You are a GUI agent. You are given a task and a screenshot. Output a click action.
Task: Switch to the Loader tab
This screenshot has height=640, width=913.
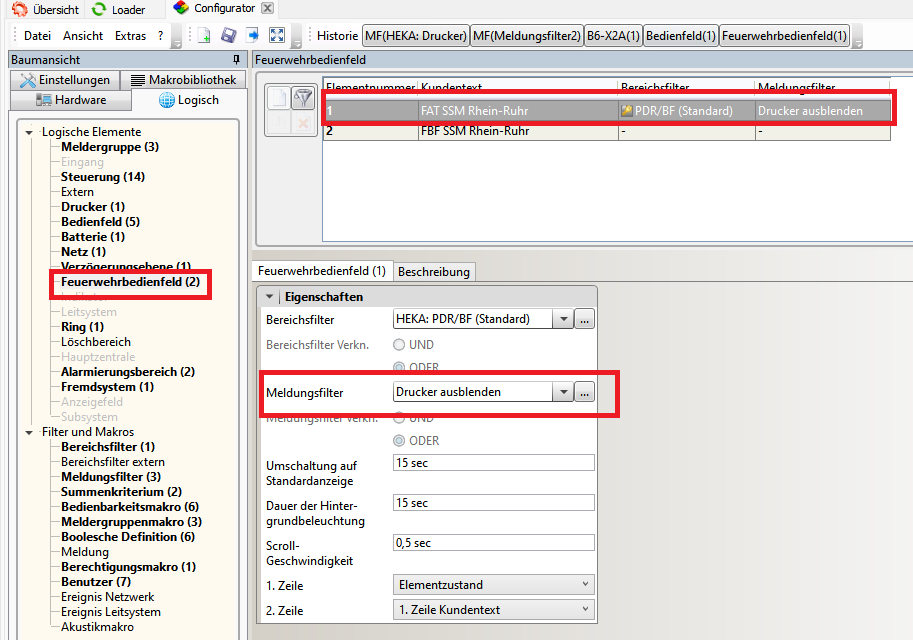[x=119, y=9]
